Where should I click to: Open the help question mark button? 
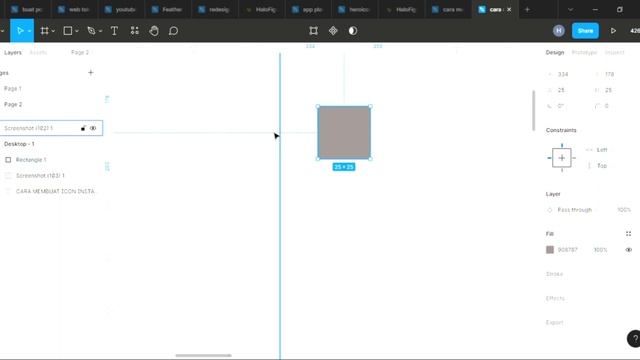click(x=634, y=338)
